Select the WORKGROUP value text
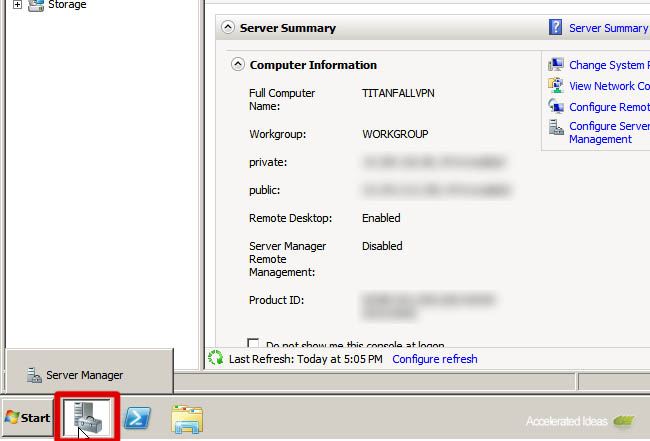 [x=395, y=134]
